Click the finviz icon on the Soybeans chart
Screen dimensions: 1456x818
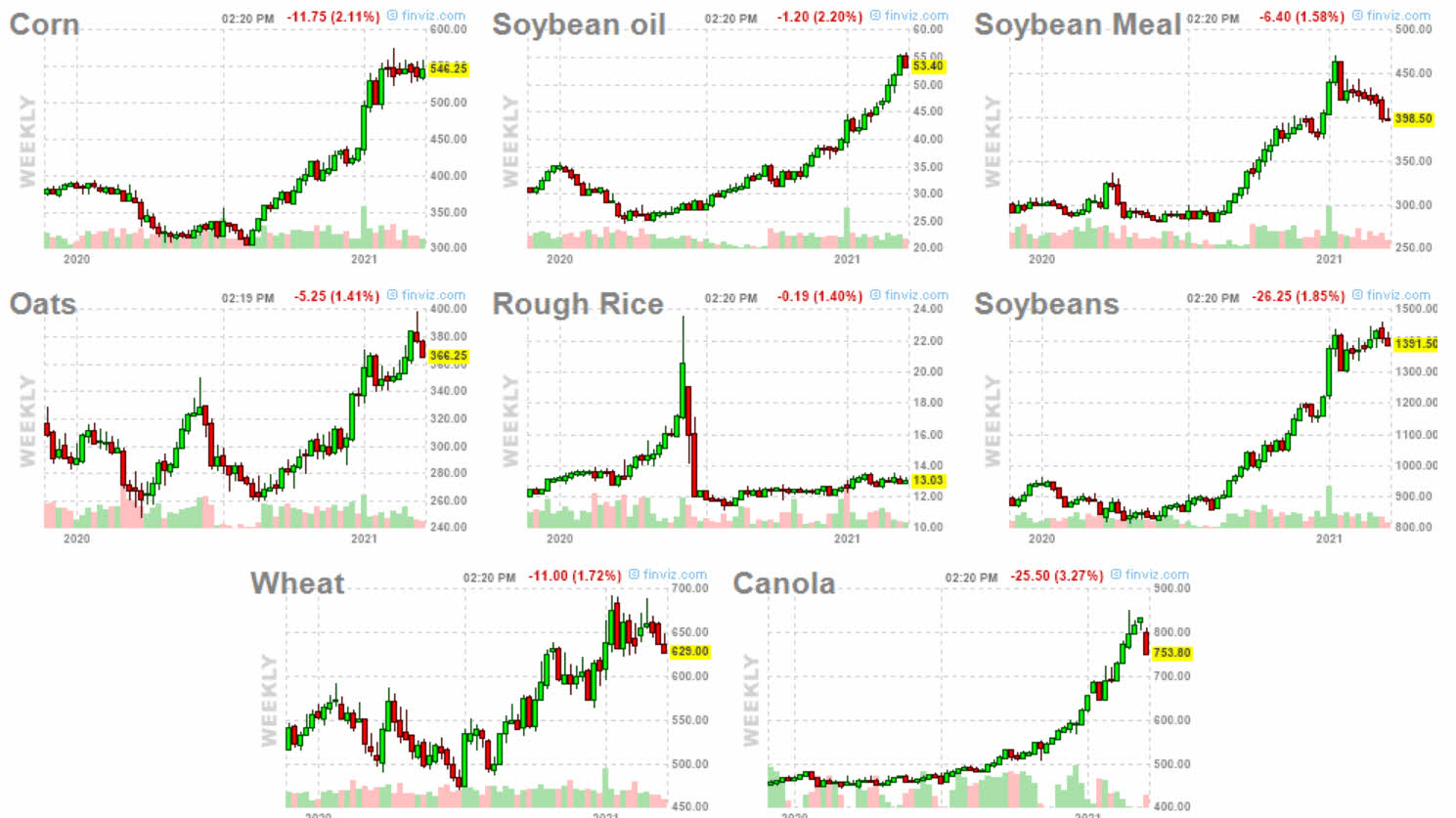(x=1357, y=295)
